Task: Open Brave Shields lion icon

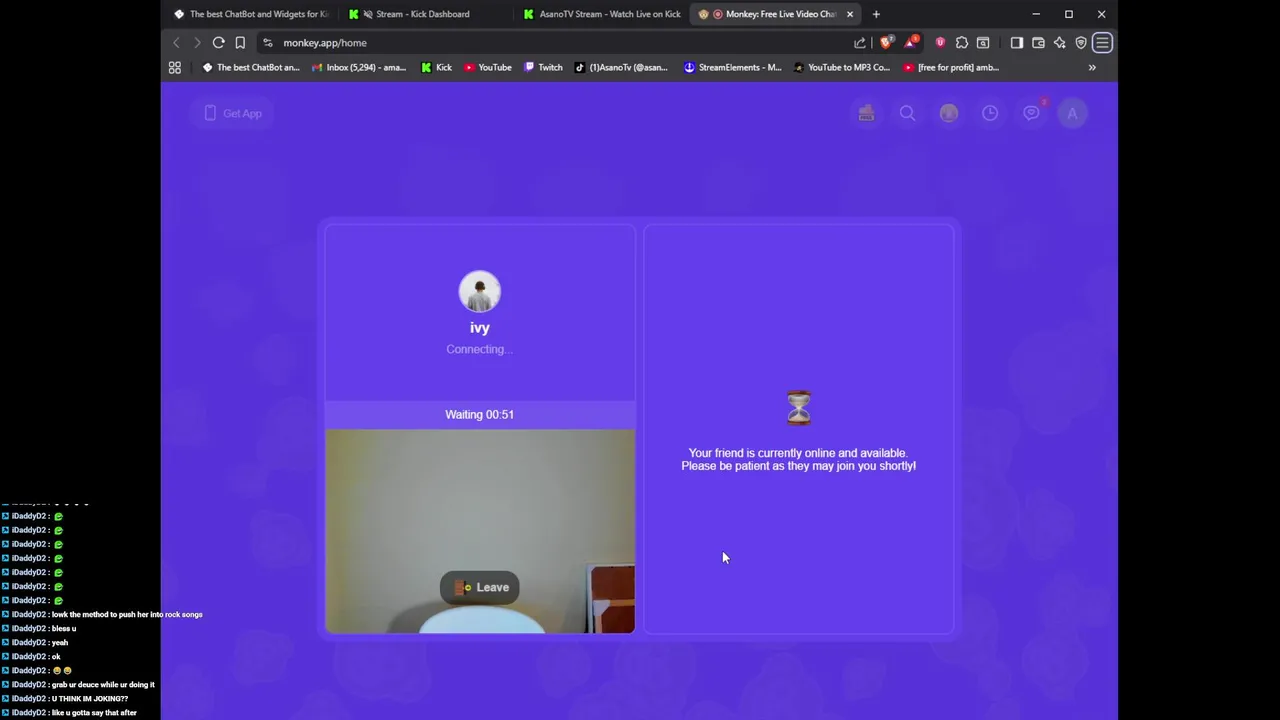Action: pos(886,42)
